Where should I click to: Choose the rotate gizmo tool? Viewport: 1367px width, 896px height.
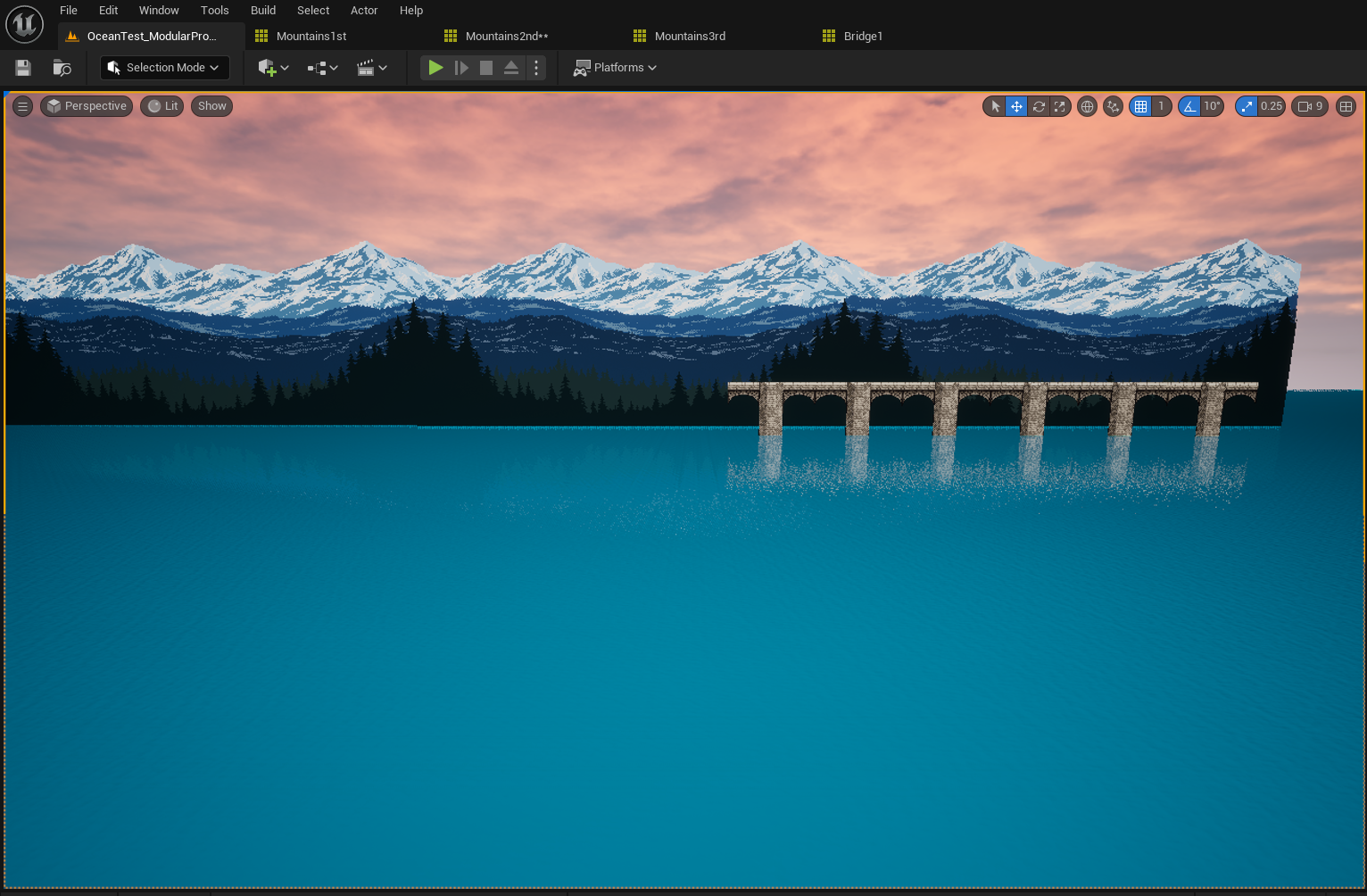click(x=1039, y=106)
